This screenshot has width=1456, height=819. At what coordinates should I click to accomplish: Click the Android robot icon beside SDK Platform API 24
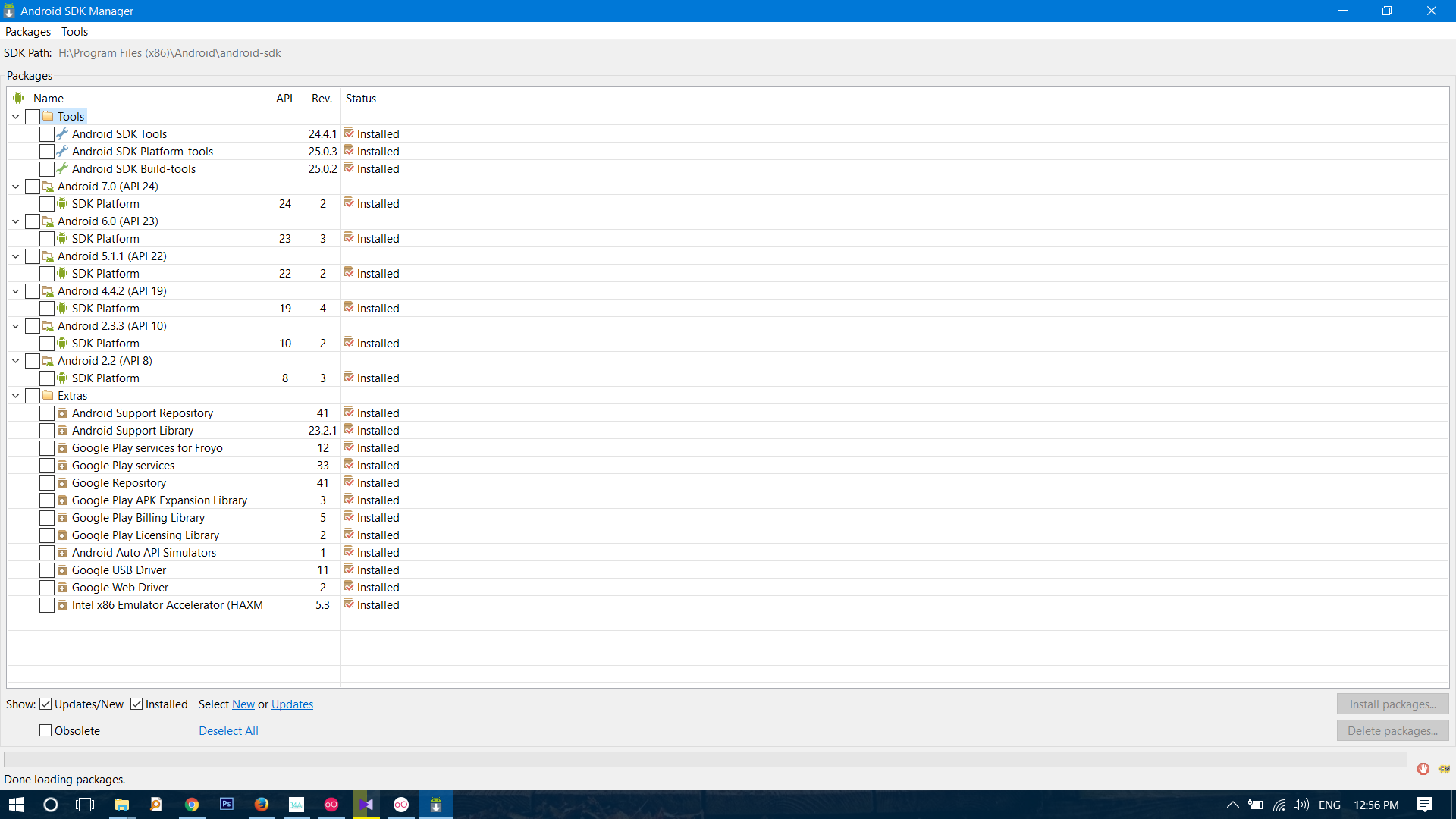pyautogui.click(x=61, y=203)
